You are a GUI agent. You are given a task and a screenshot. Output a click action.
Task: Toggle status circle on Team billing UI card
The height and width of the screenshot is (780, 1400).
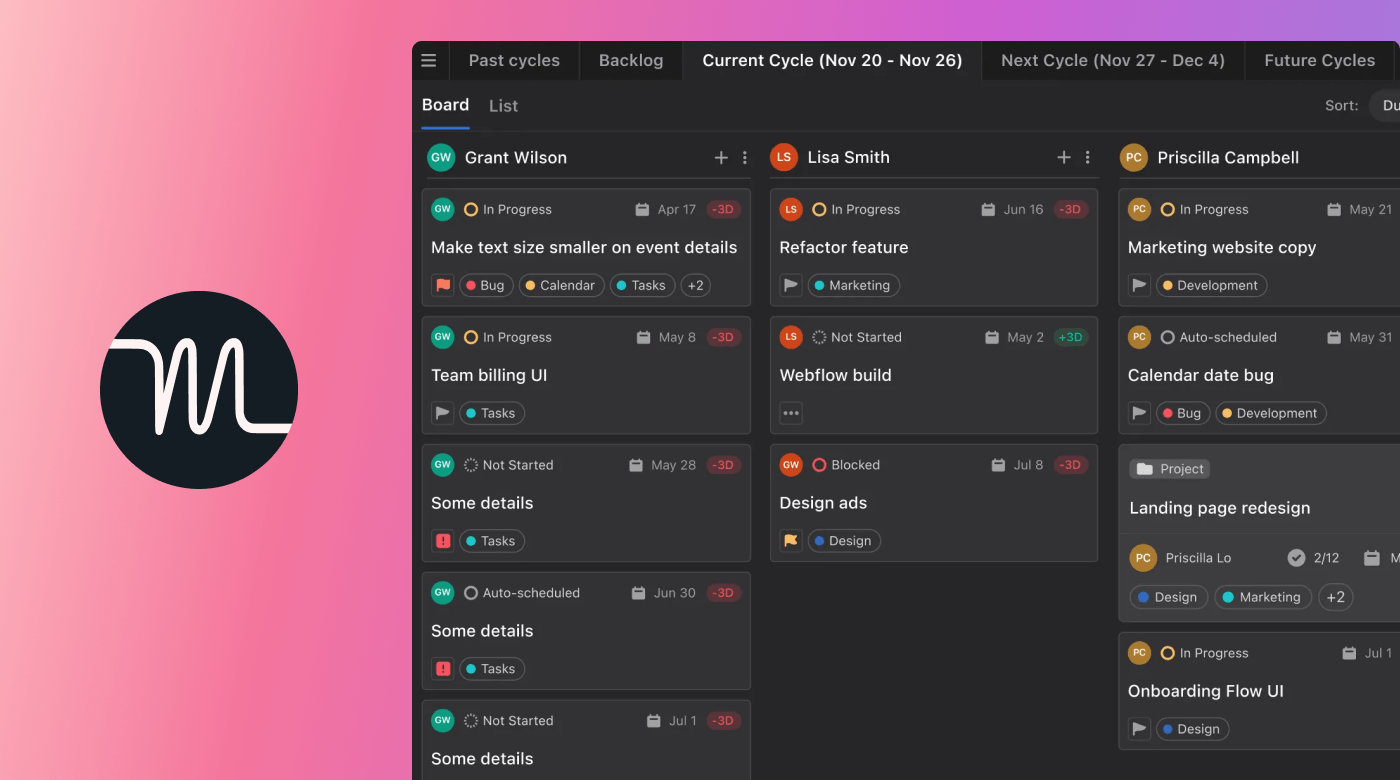pyautogui.click(x=471, y=337)
